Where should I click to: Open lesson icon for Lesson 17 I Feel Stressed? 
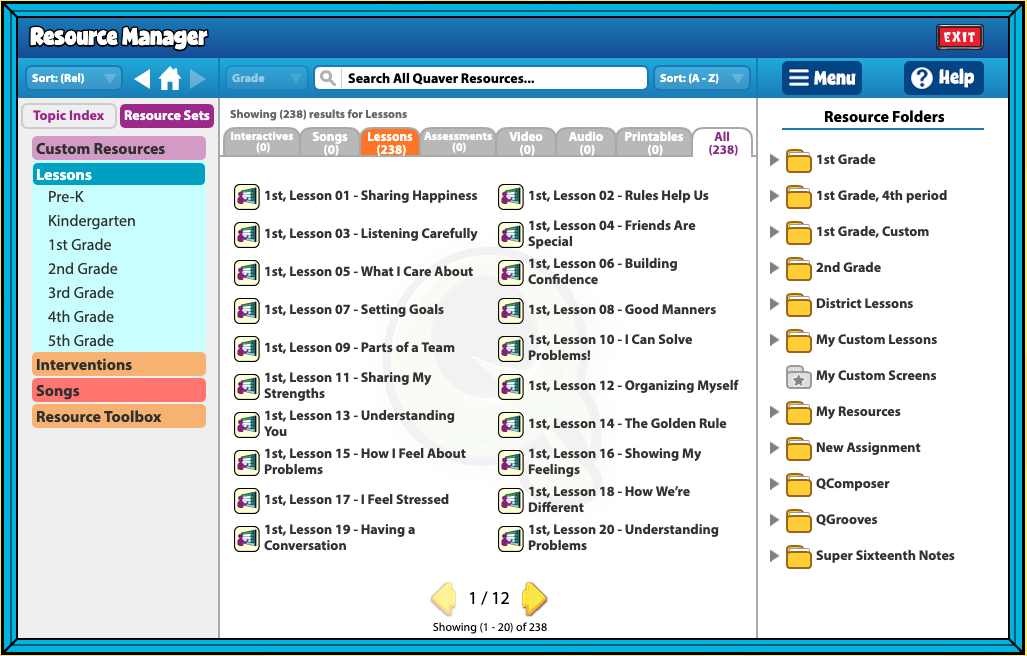point(246,500)
